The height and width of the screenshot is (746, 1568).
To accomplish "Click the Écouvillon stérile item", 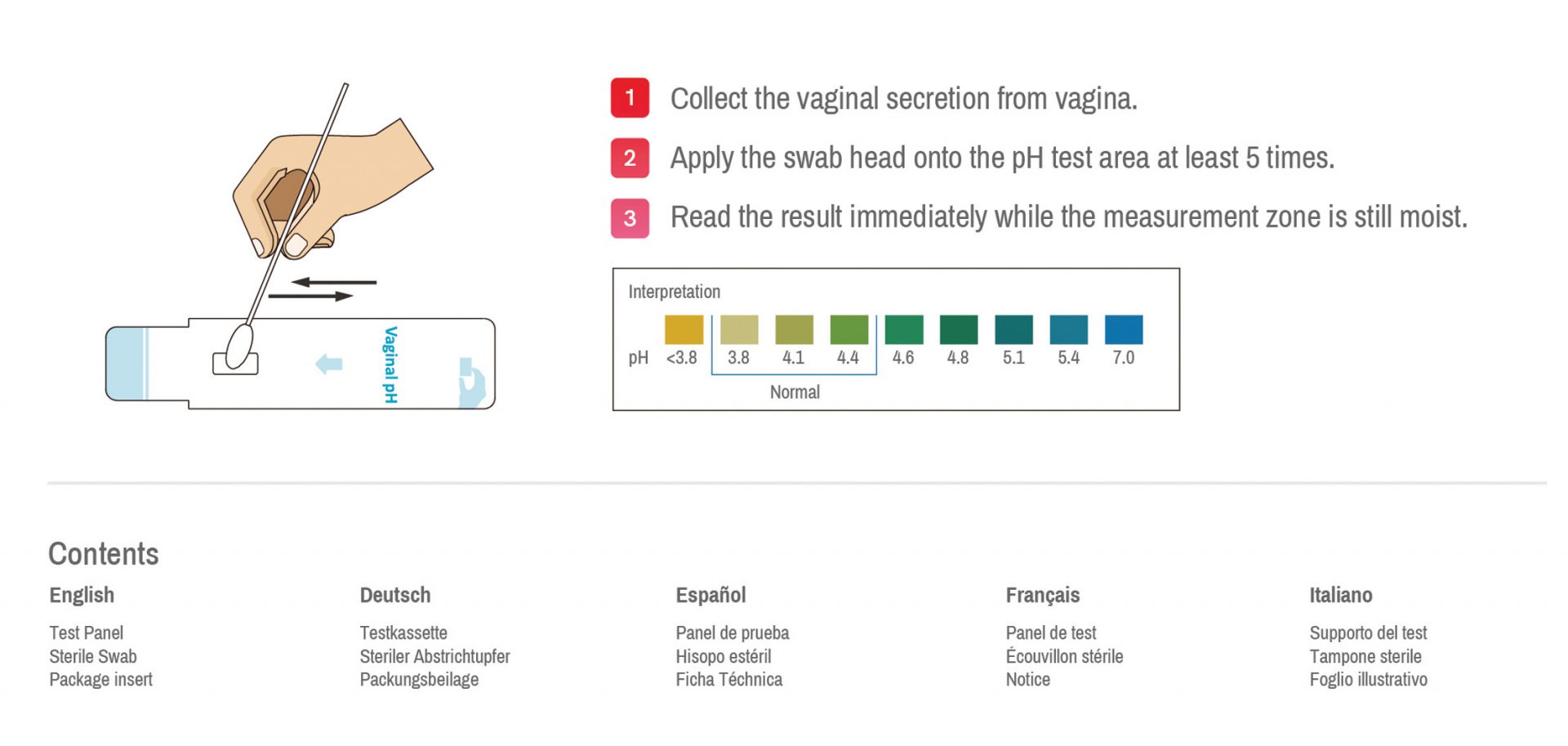I will tap(1064, 655).
